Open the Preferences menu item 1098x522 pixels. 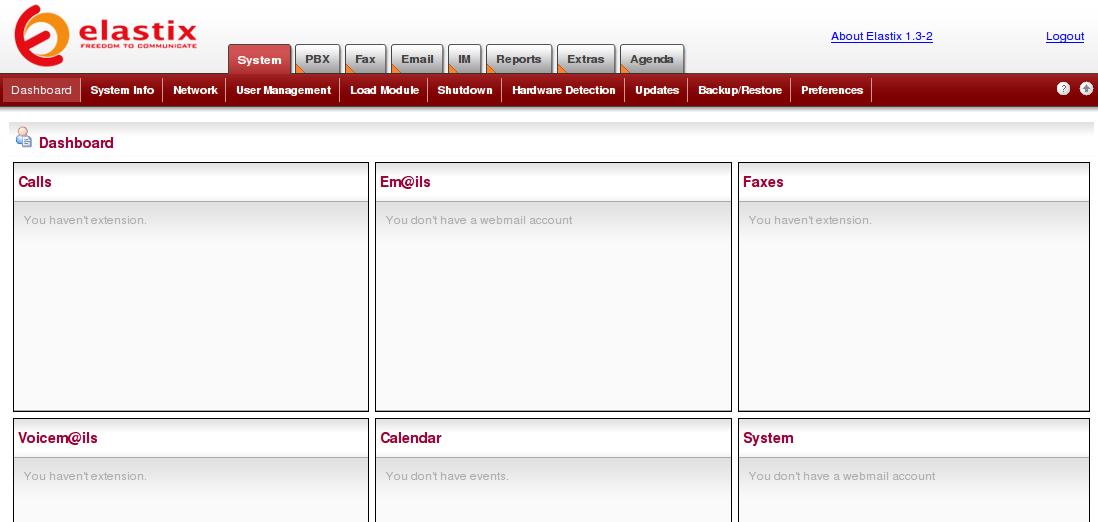point(832,90)
